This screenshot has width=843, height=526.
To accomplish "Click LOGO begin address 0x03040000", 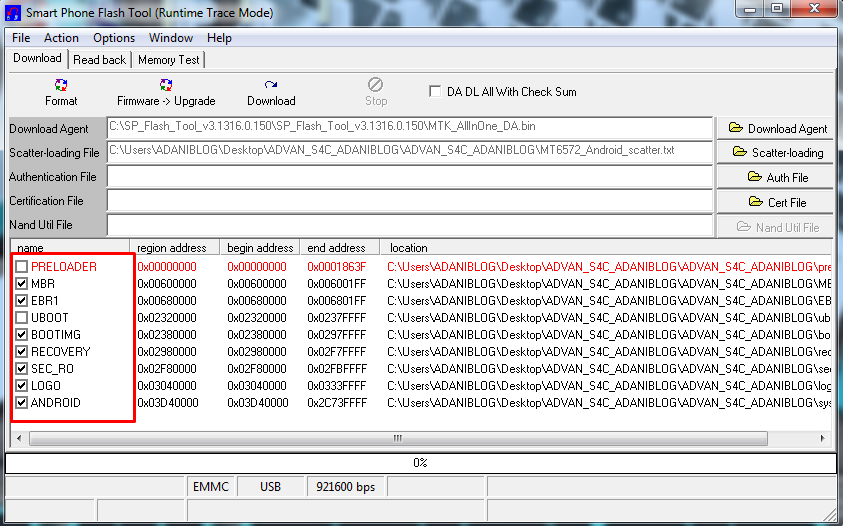I will click(x=257, y=386).
